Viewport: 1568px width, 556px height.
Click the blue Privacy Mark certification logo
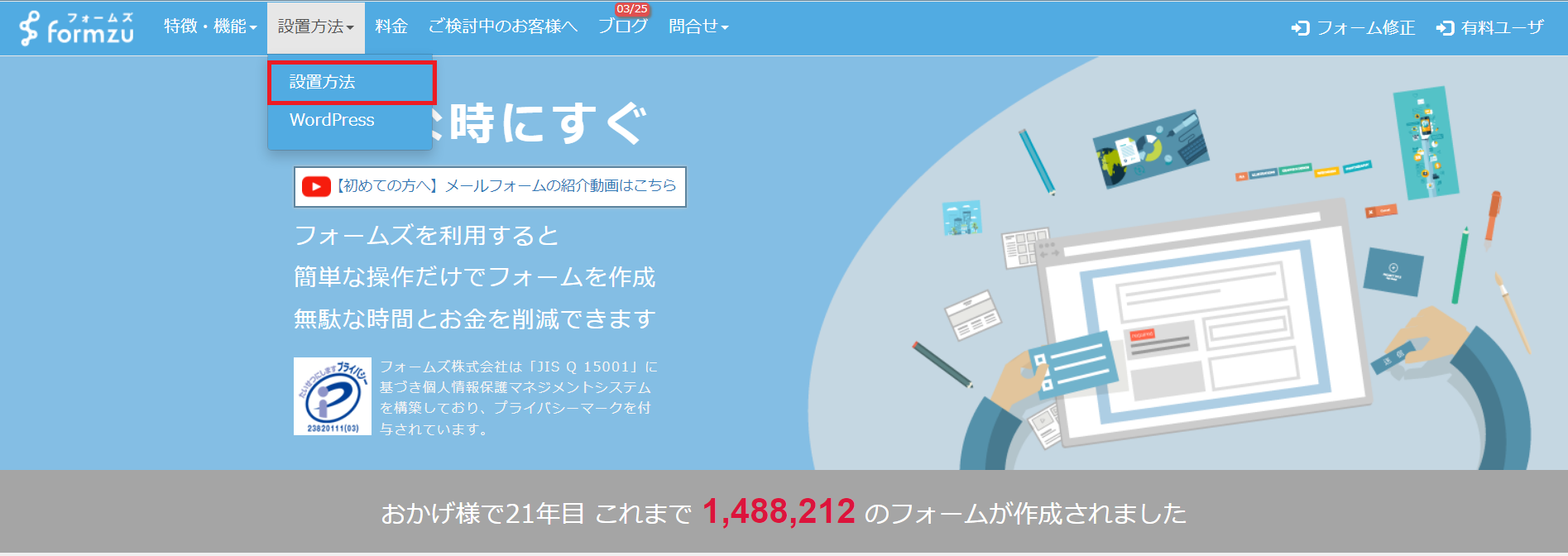(332, 396)
